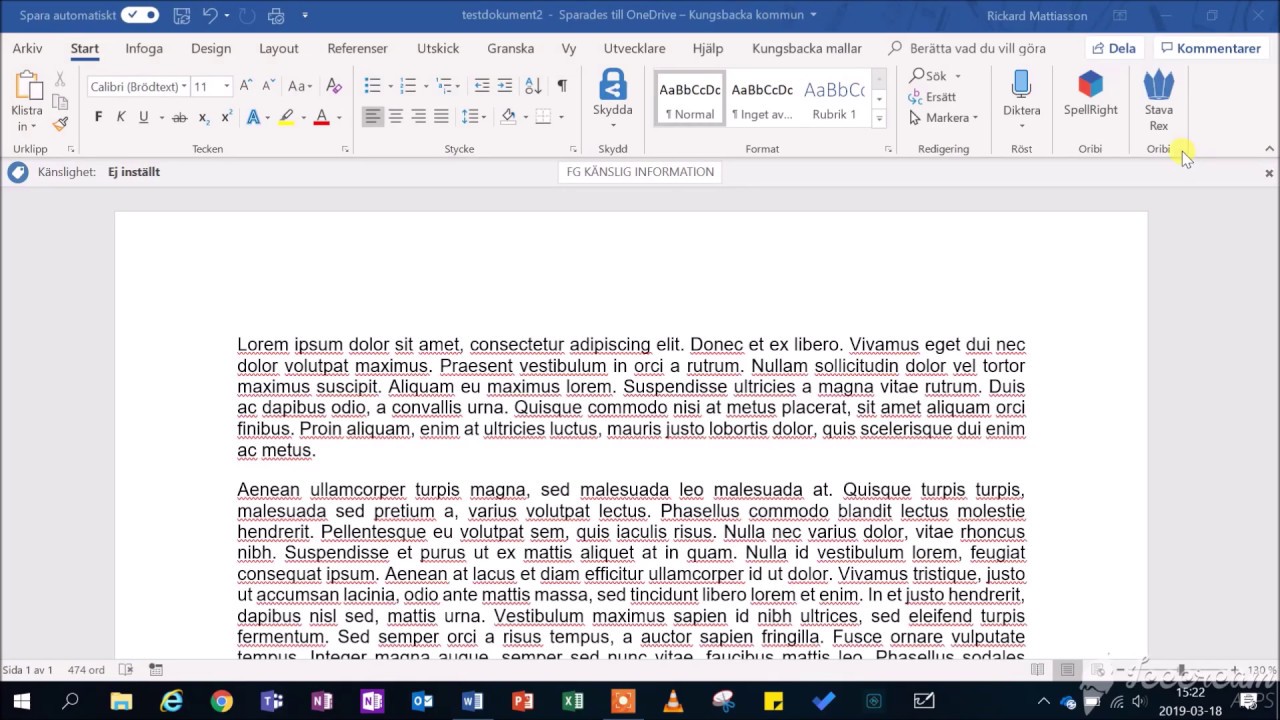Open Google Chrome from the taskbar
Image resolution: width=1280 pixels, height=720 pixels.
222,701
